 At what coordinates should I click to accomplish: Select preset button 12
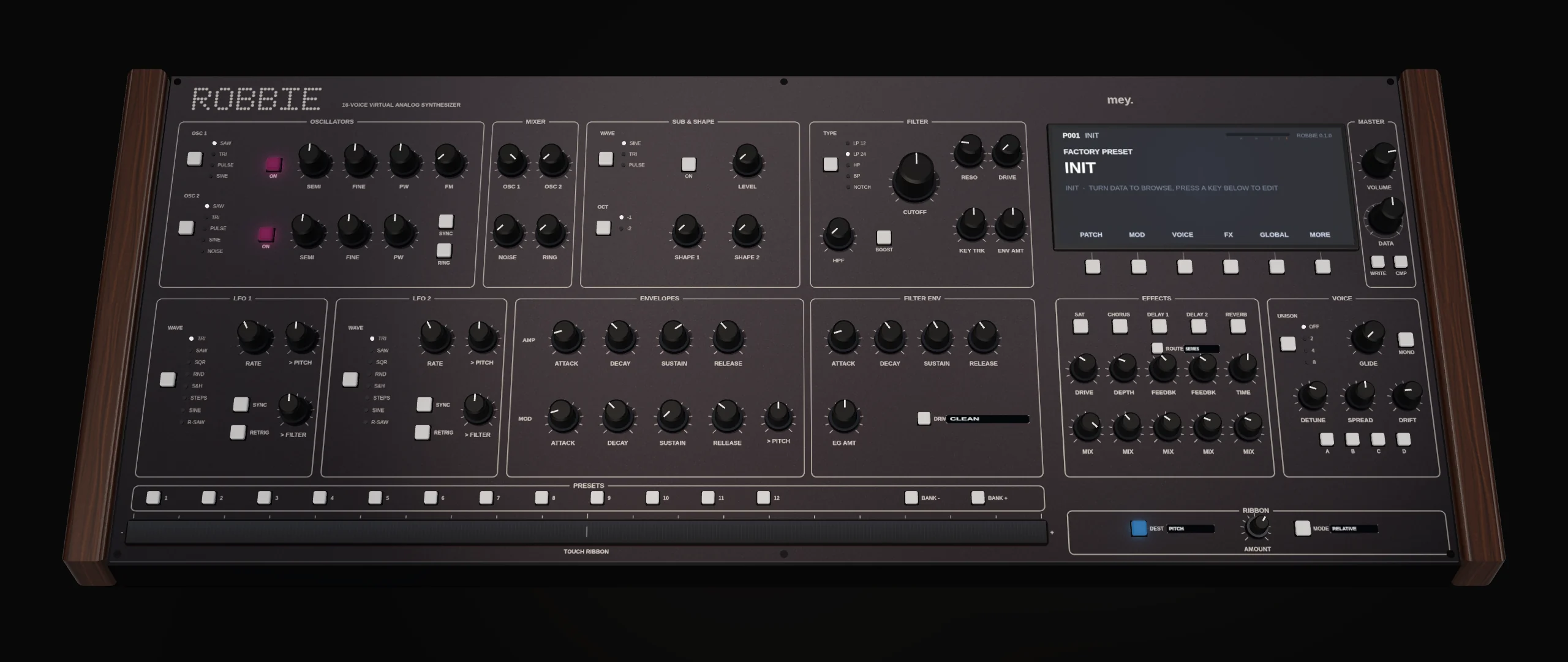click(x=763, y=498)
